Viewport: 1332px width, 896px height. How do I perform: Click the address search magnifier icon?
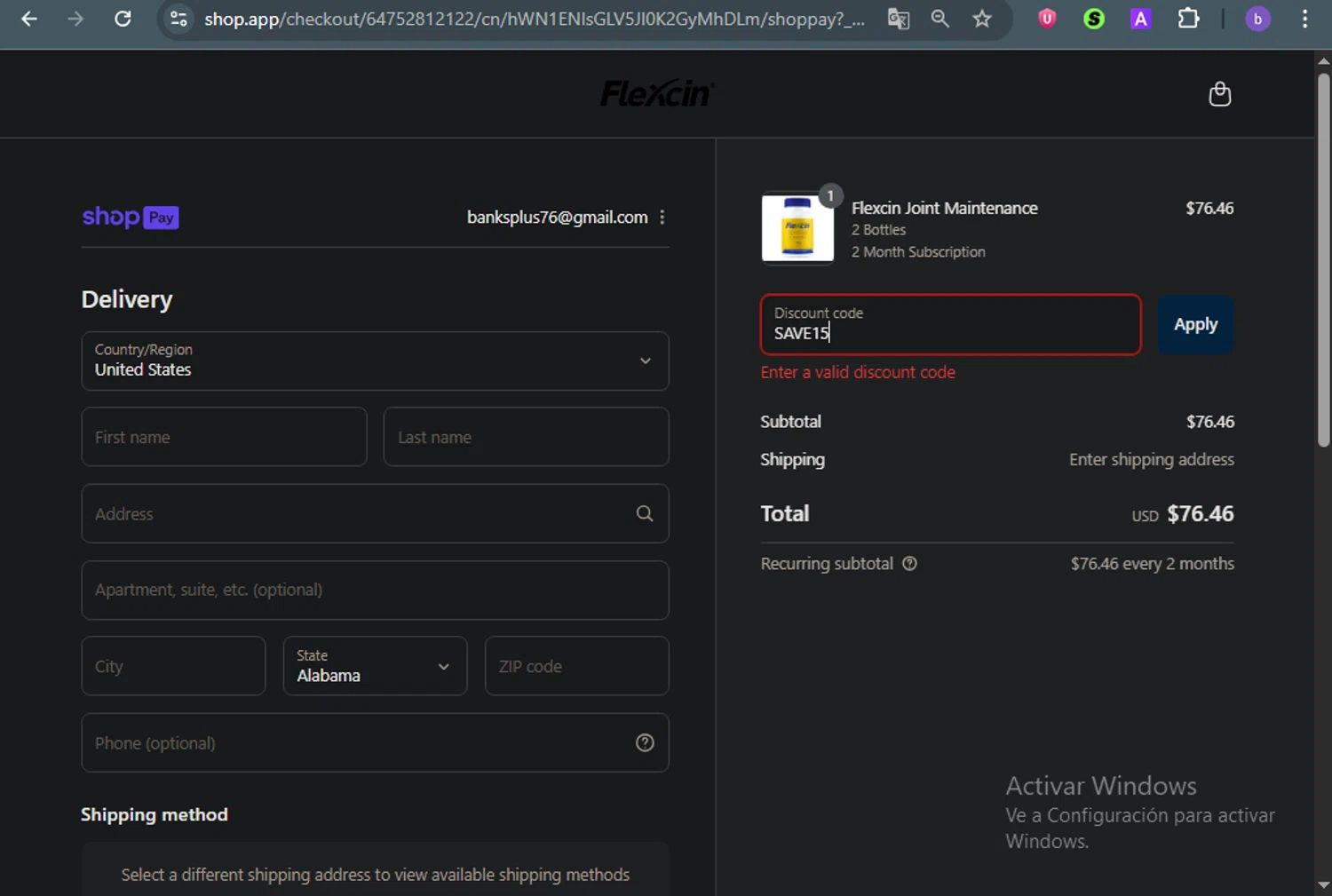tap(645, 513)
